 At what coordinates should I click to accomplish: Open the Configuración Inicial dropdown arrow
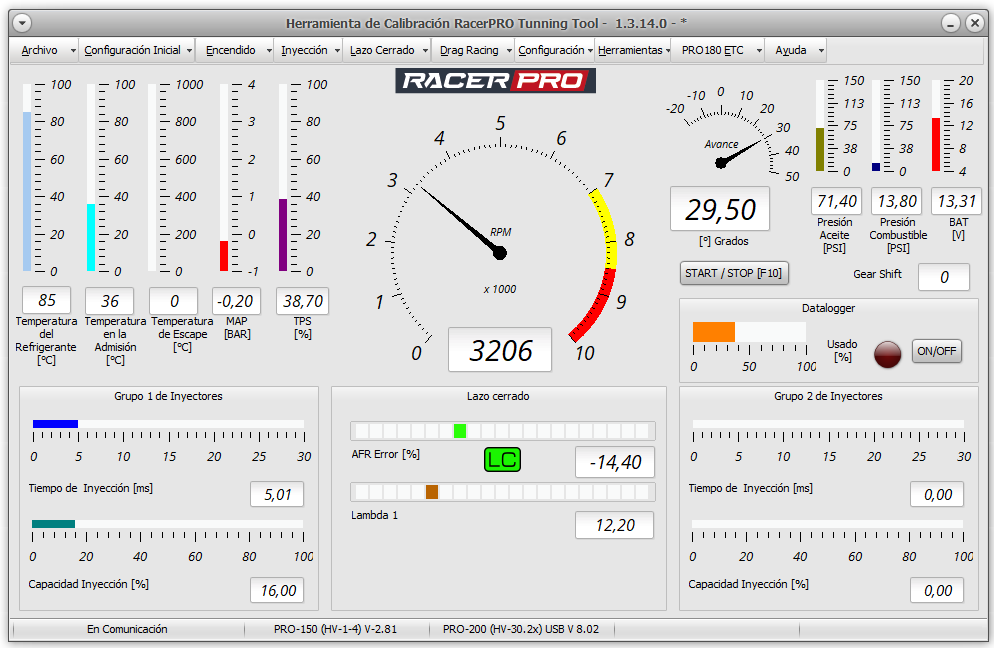pyautogui.click(x=189, y=50)
